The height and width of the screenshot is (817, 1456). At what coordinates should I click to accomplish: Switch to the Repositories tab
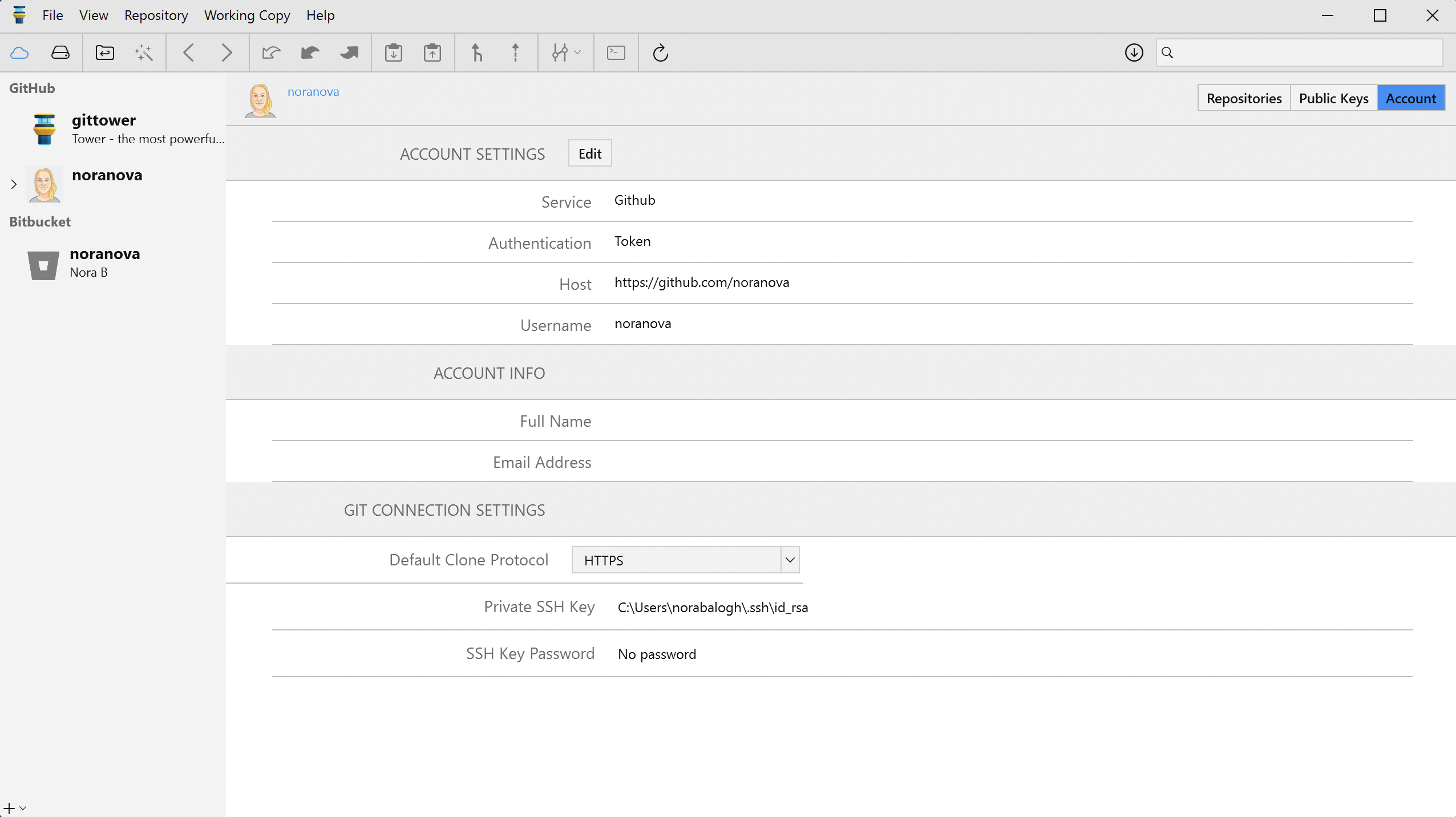click(1244, 98)
